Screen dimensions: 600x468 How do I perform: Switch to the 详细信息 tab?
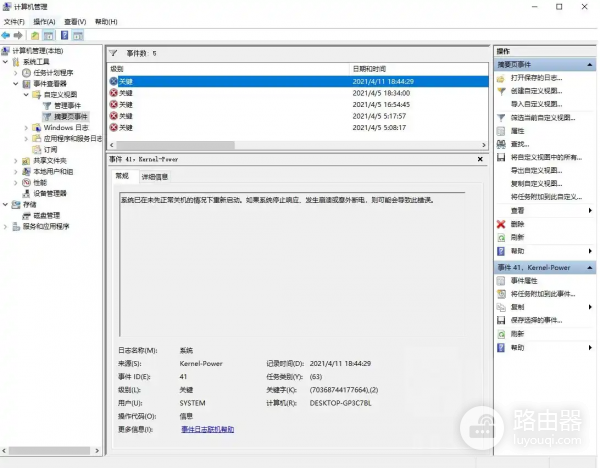pos(155,176)
